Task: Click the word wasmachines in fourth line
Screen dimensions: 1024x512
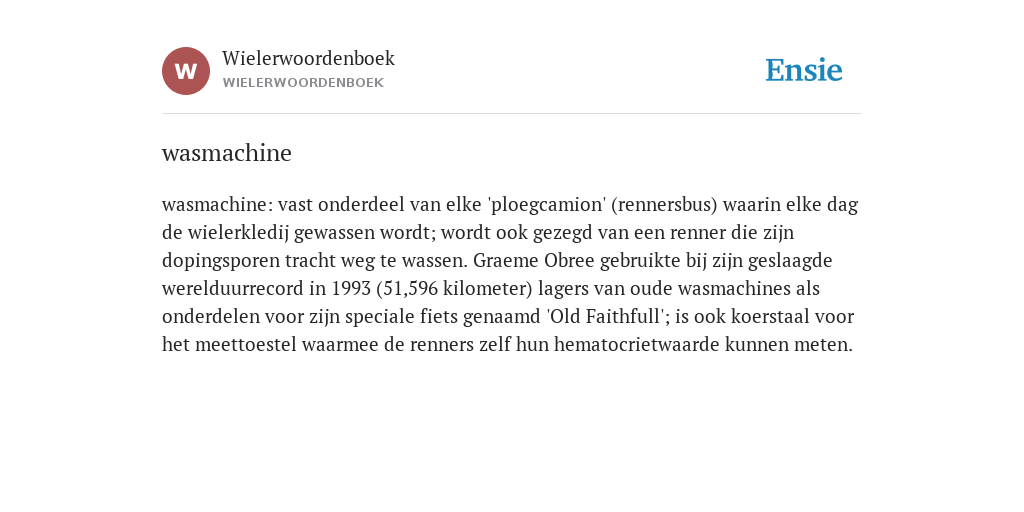Action: pyautogui.click(x=734, y=289)
